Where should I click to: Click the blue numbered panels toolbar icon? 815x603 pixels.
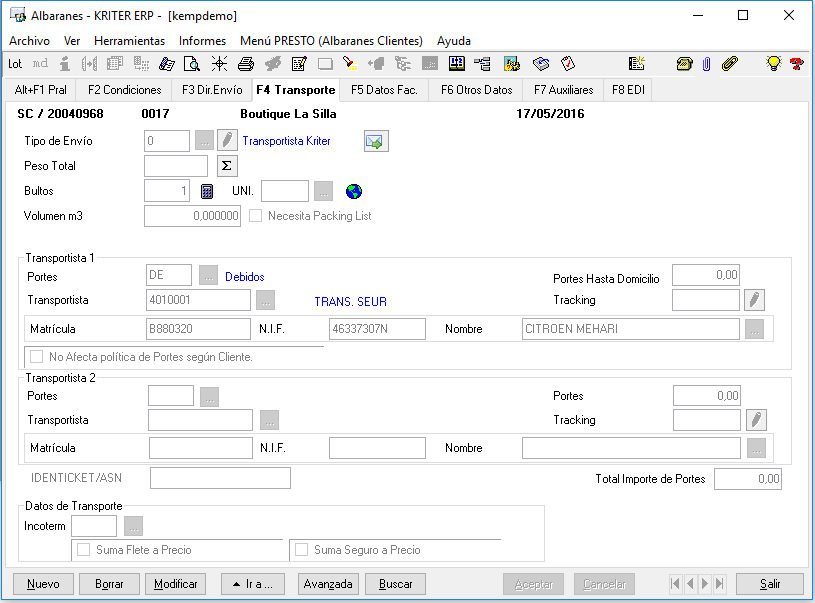click(456, 64)
